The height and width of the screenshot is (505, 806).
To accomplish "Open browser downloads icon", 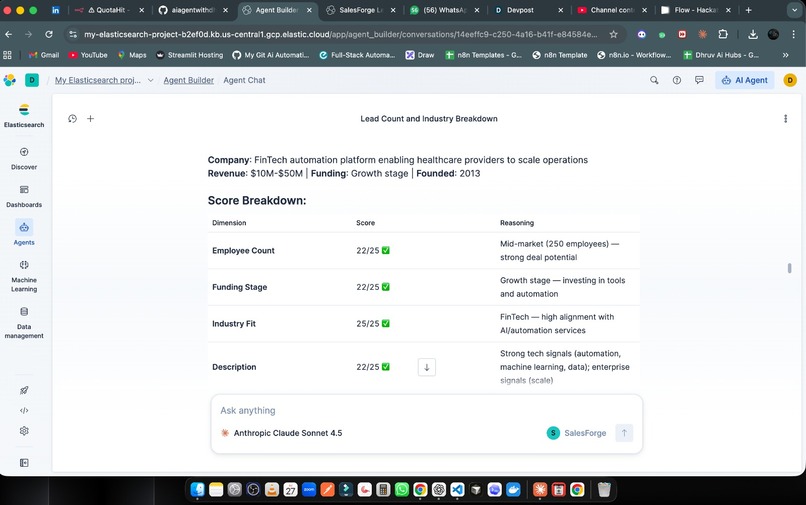I will (753, 34).
